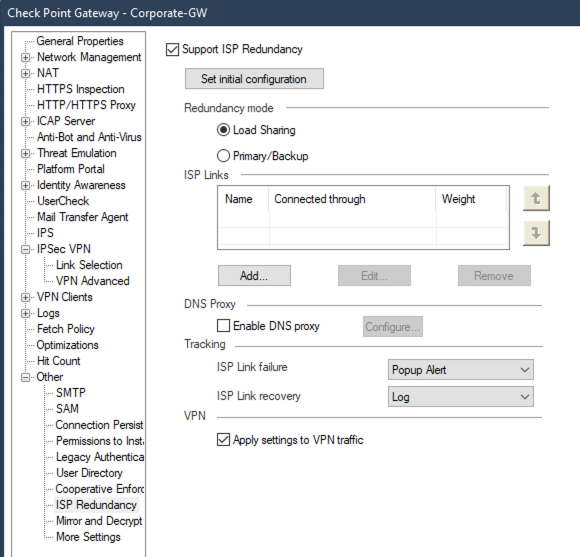Open Platform Portal page
580x557 pixels.
click(71, 169)
